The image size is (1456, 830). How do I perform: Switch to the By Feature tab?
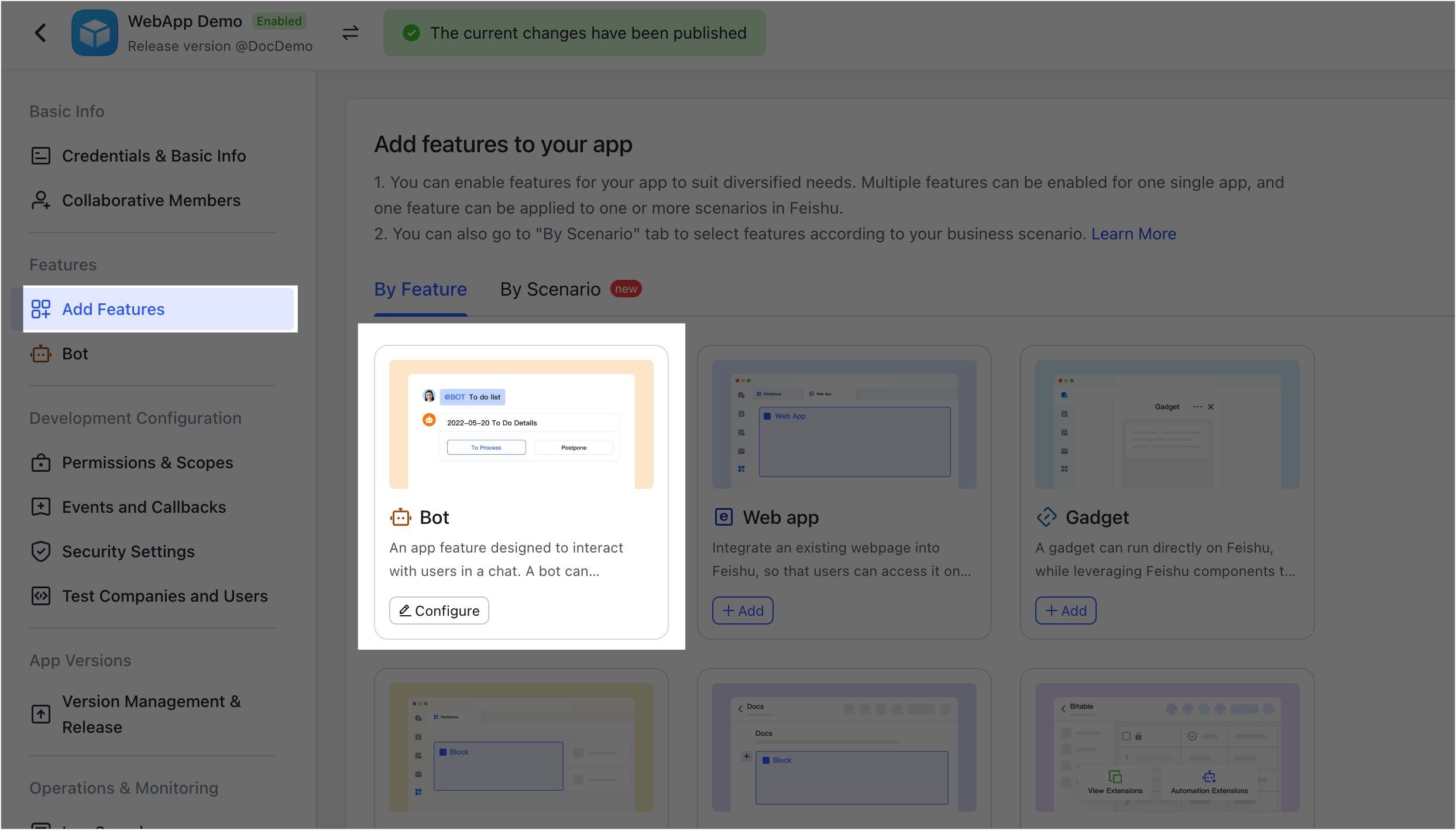pos(420,289)
